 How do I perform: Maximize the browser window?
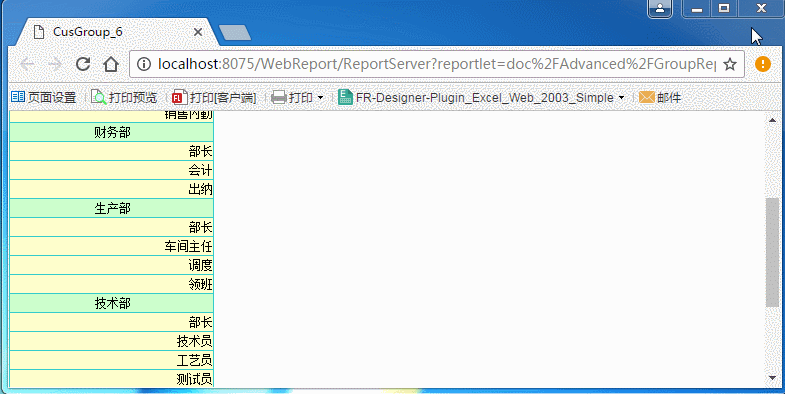tap(724, 9)
